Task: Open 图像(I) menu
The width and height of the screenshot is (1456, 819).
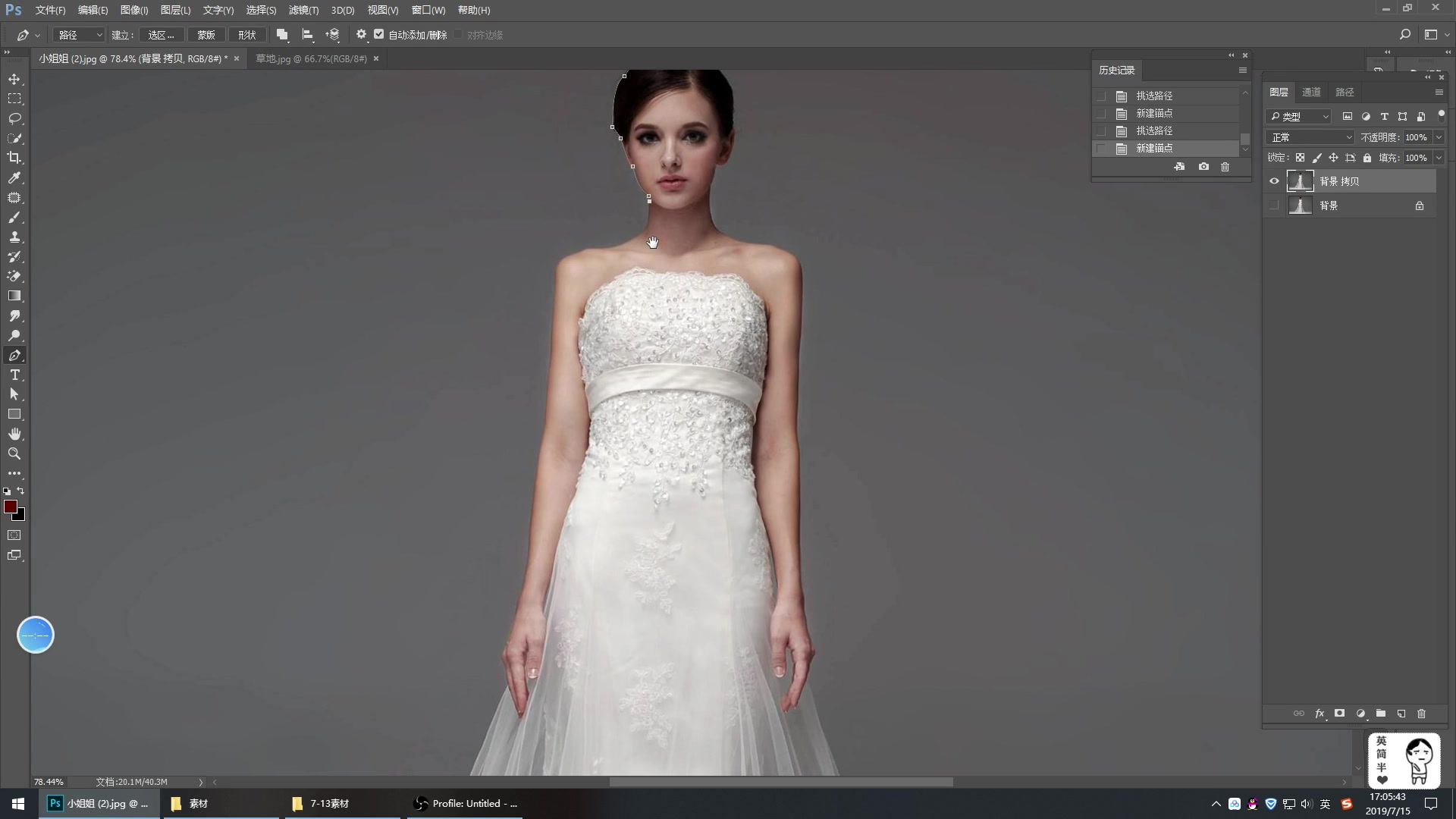Action: 134,10
